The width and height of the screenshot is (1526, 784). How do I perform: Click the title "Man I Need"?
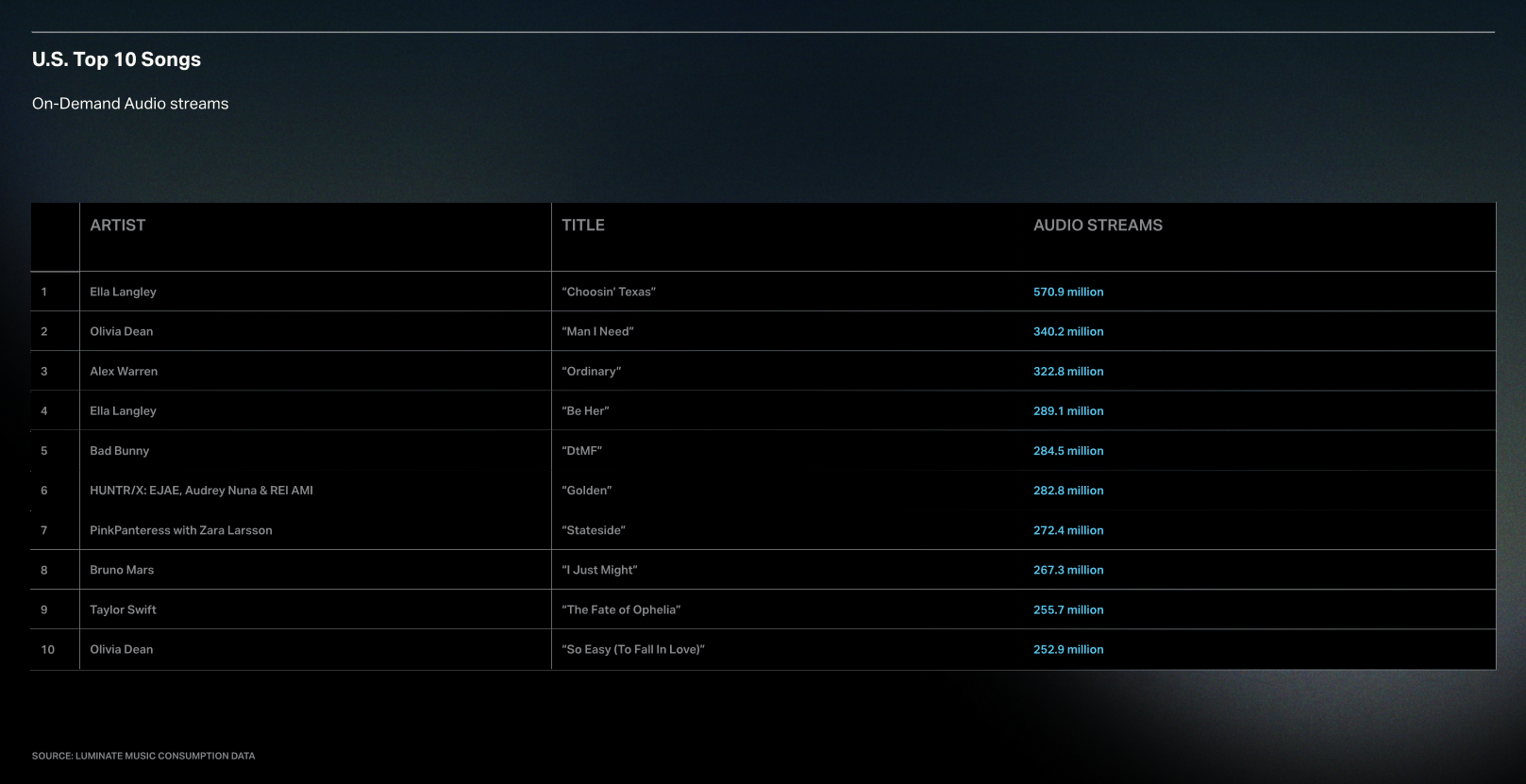point(597,331)
